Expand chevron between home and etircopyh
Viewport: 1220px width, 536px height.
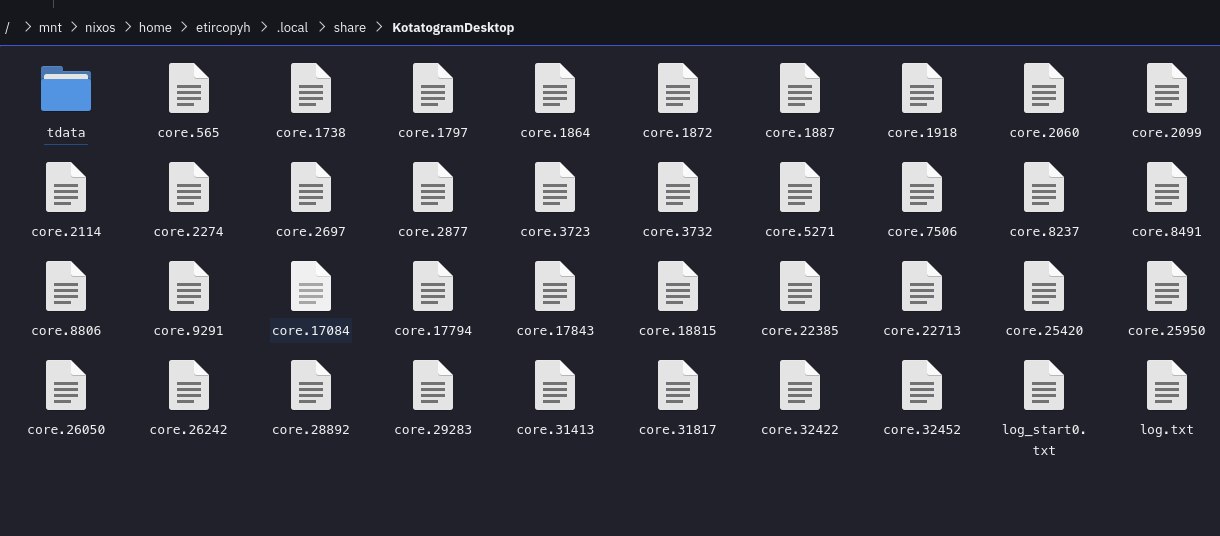click(182, 28)
